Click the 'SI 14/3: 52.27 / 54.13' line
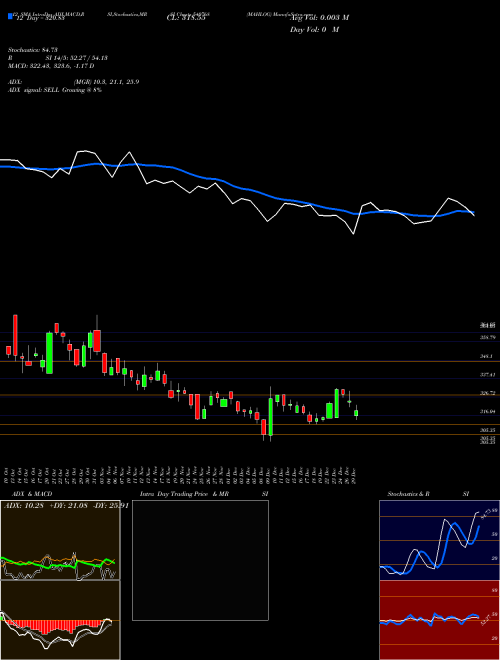The image size is (500, 660). click(77, 58)
